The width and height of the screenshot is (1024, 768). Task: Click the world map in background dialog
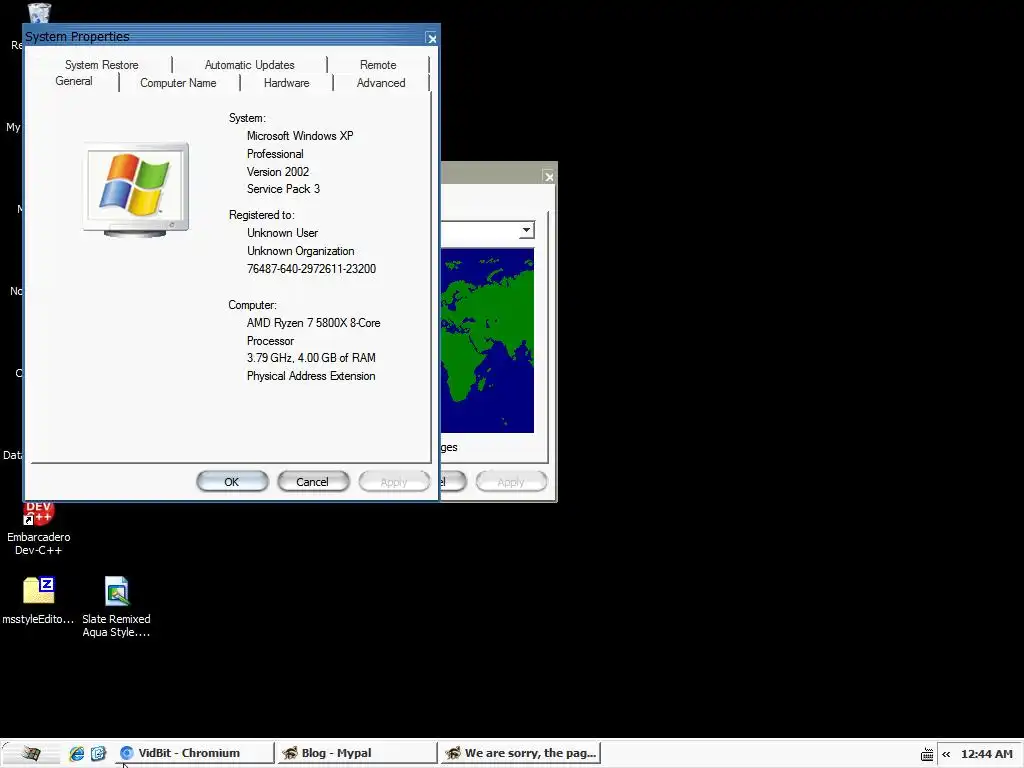pyautogui.click(x=487, y=340)
